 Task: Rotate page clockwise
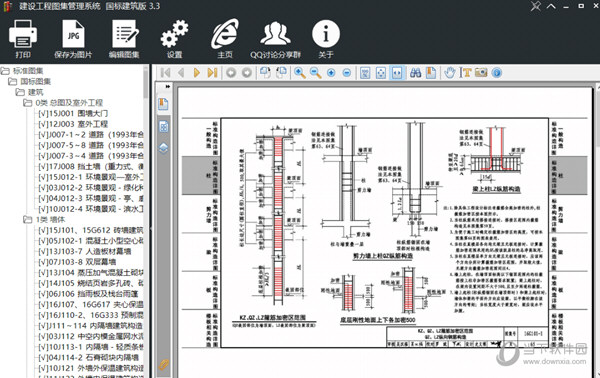(281, 73)
